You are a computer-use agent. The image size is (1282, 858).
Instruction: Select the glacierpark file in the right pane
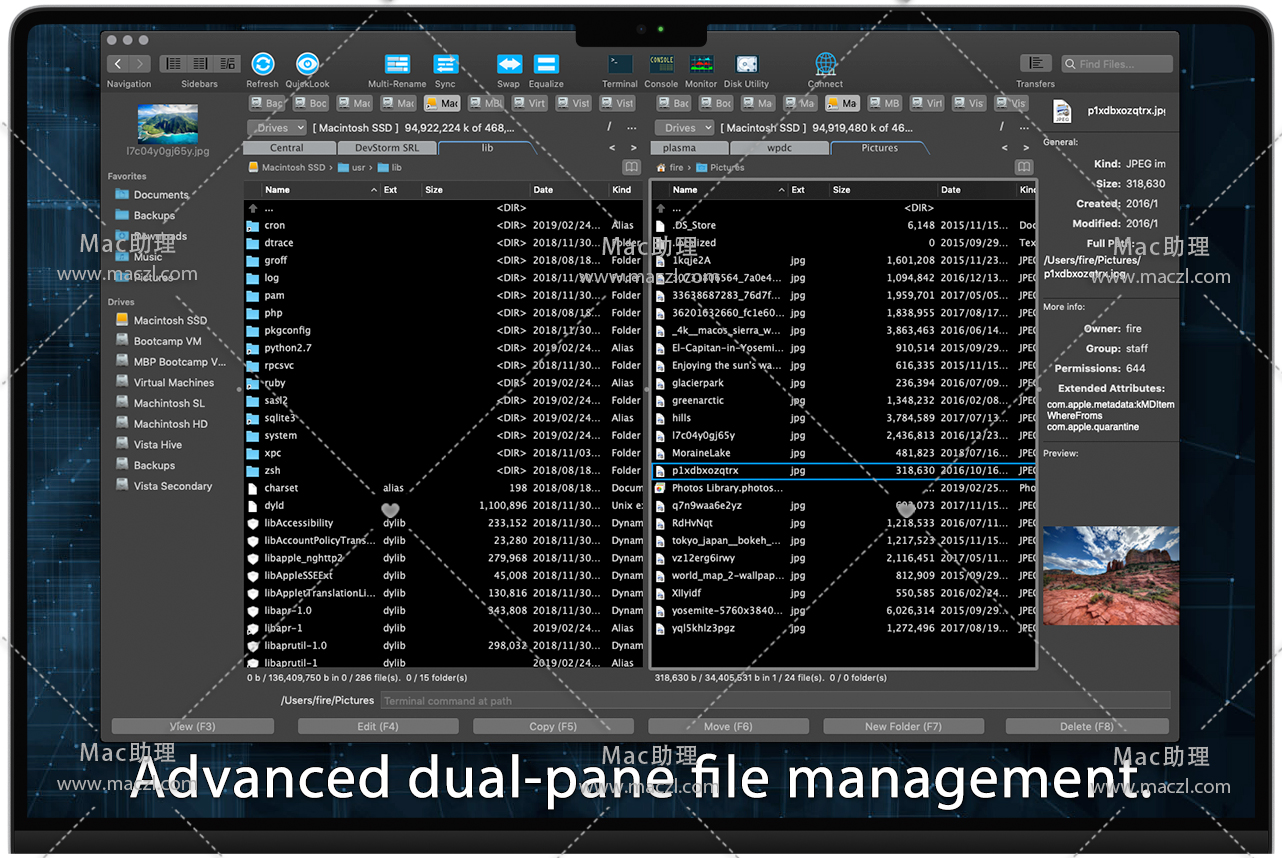(844, 383)
